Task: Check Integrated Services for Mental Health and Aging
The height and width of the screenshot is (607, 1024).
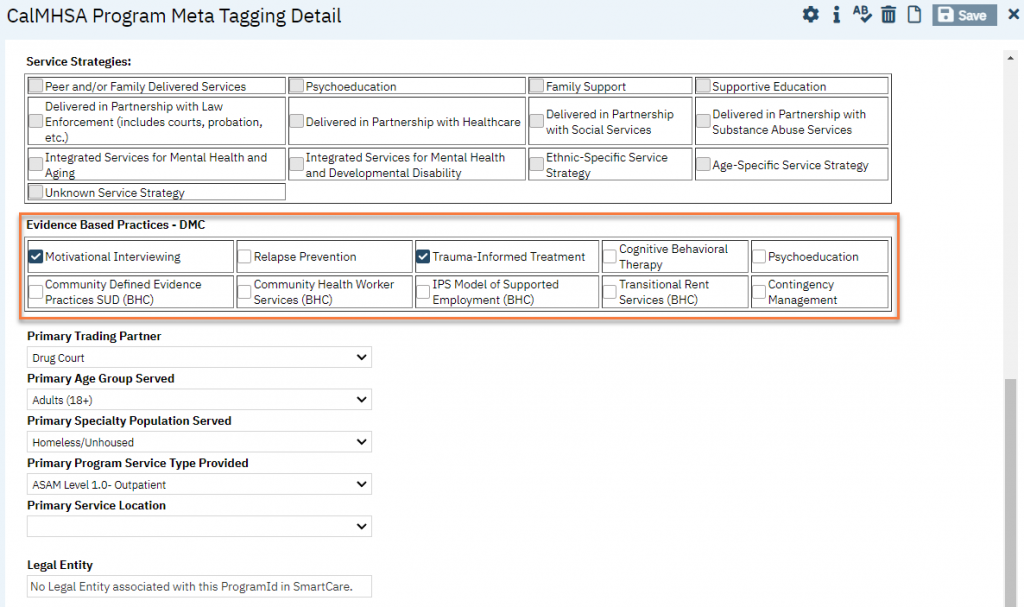Action: point(36,164)
